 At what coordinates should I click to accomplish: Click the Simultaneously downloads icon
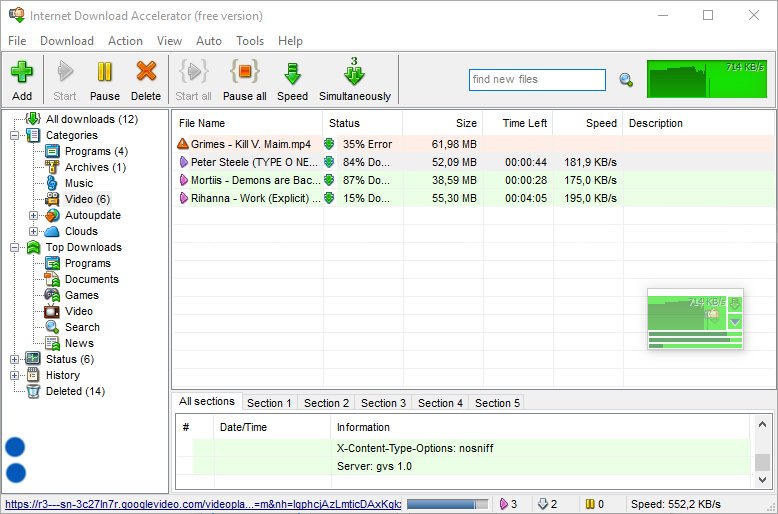point(354,71)
